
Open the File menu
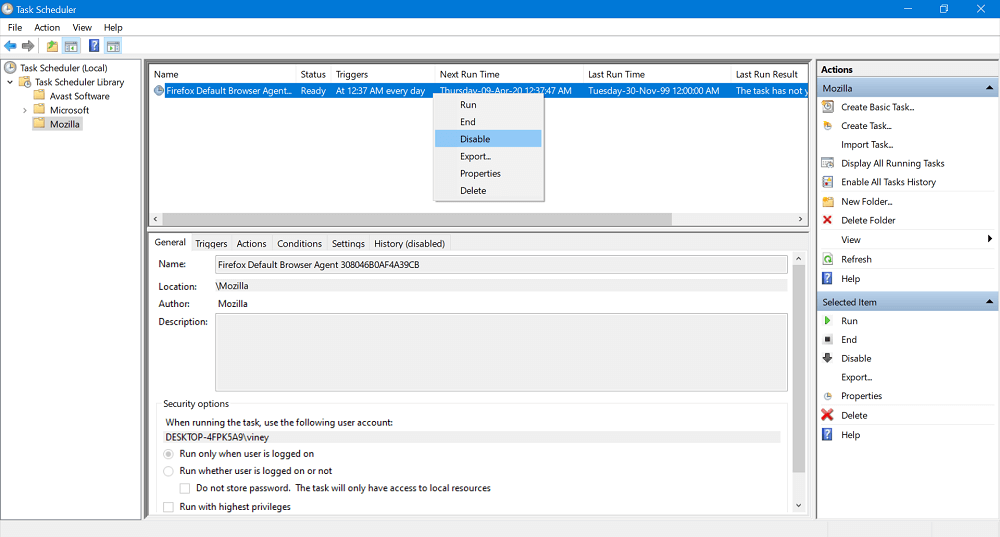(15, 27)
